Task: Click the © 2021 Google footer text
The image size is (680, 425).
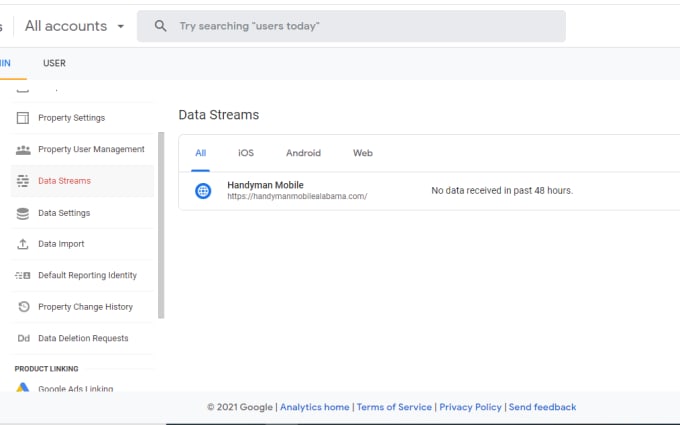Action: tap(240, 407)
